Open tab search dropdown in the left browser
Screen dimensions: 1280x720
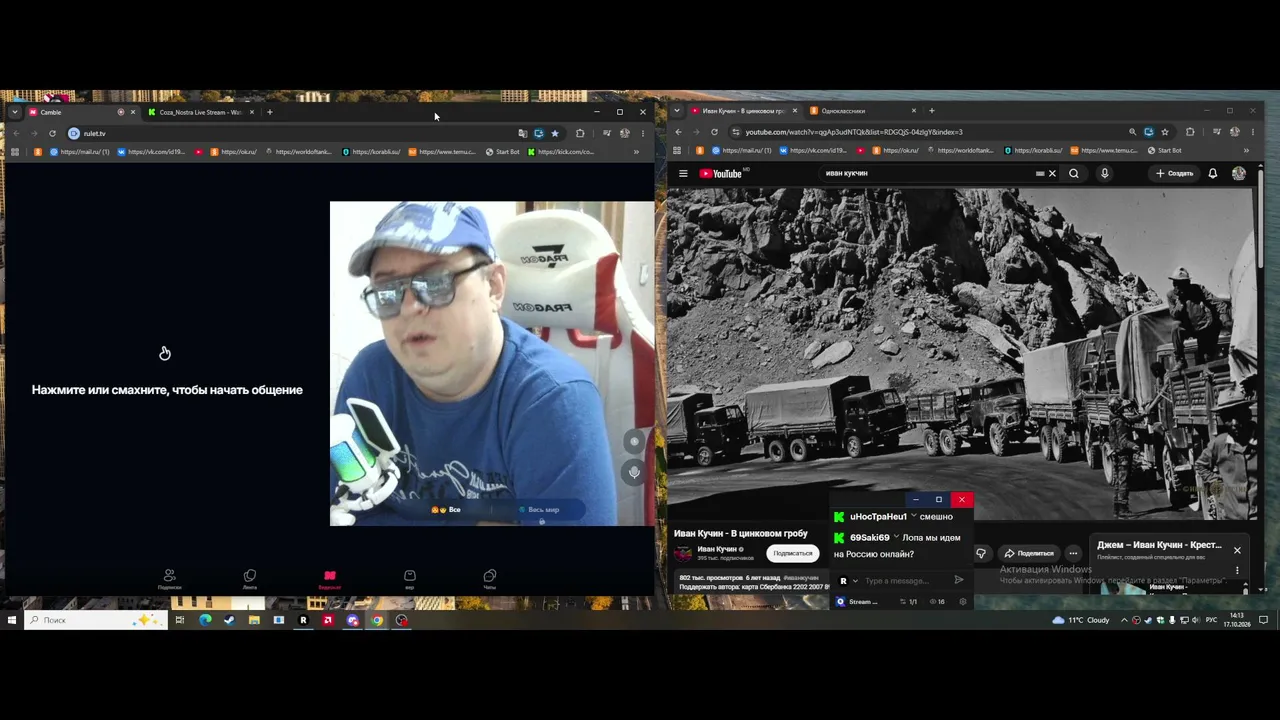pyautogui.click(x=15, y=112)
